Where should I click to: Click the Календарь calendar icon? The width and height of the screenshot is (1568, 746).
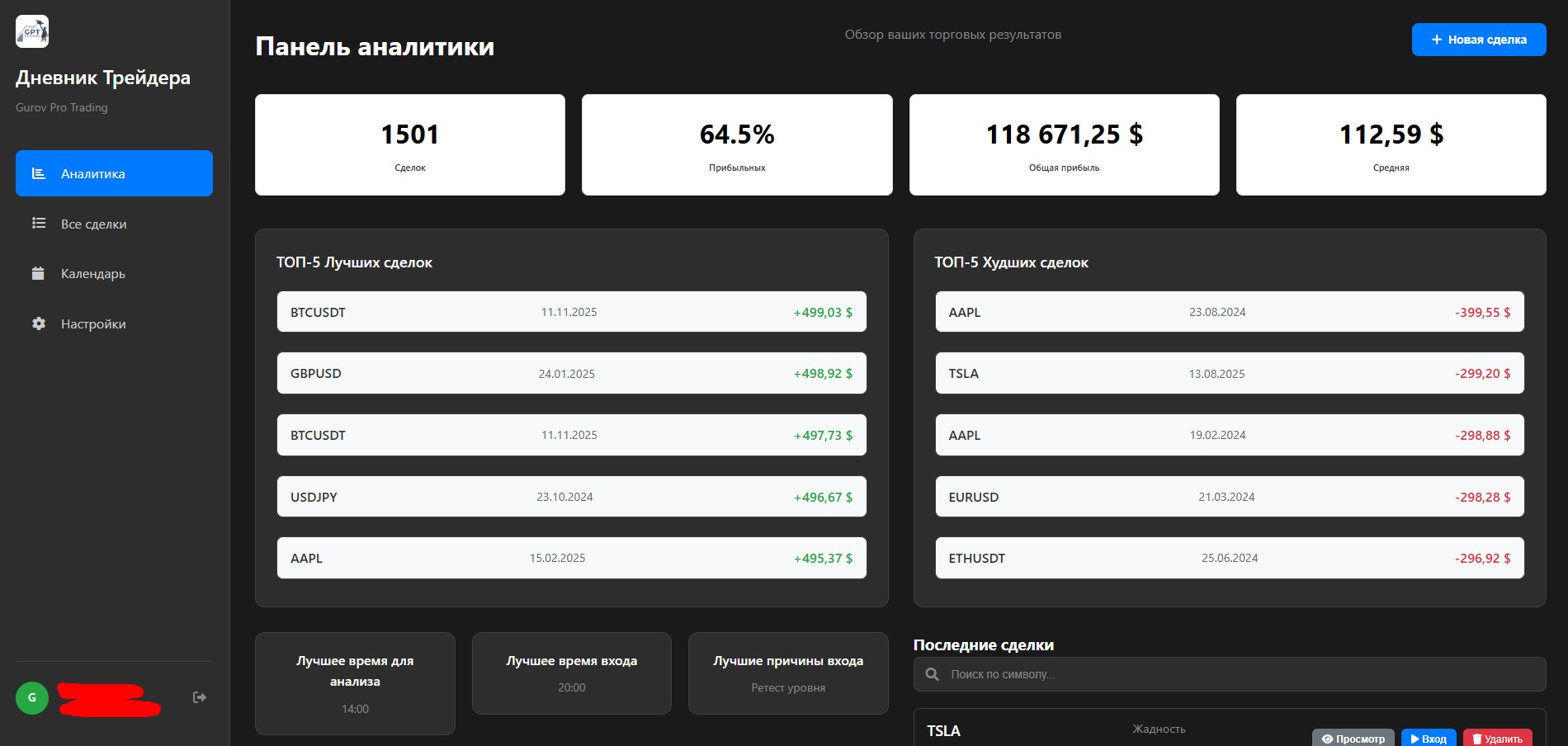pos(38,273)
